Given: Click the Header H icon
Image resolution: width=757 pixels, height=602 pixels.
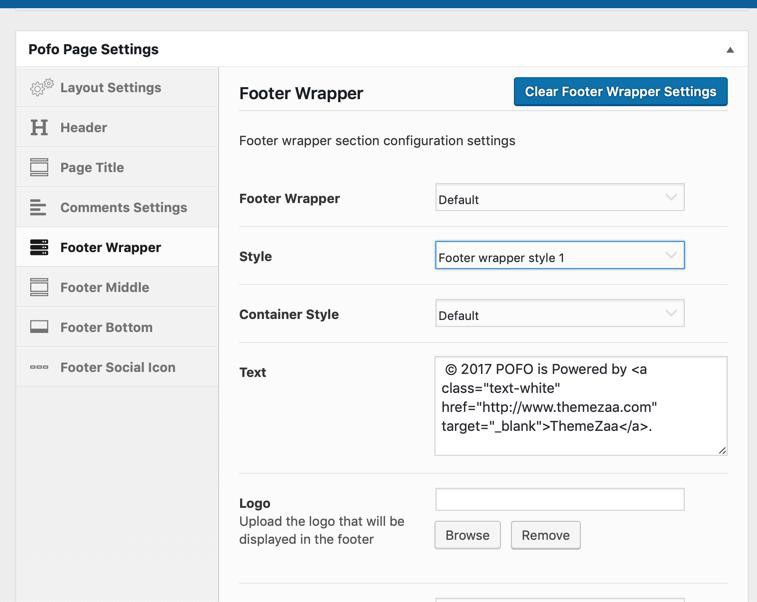Looking at the screenshot, I should 39,128.
